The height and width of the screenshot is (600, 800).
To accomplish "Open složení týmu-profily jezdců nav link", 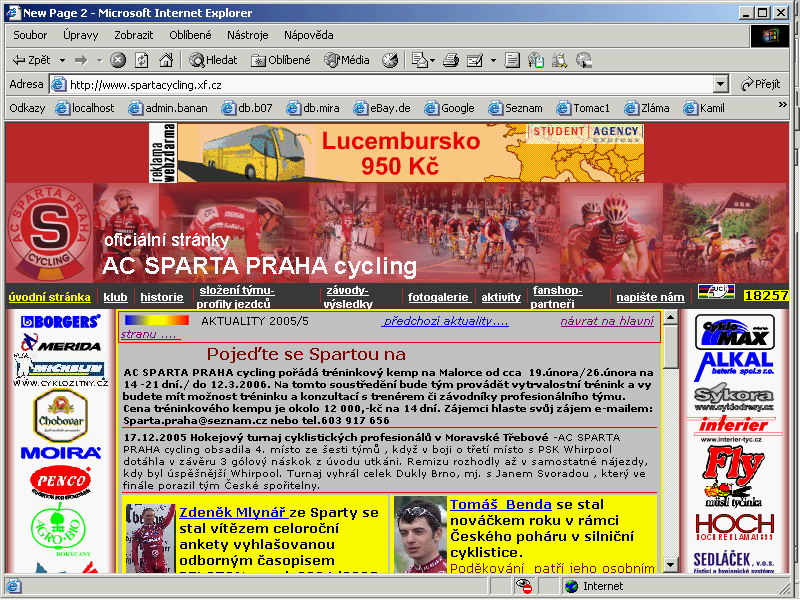I will click(235, 297).
